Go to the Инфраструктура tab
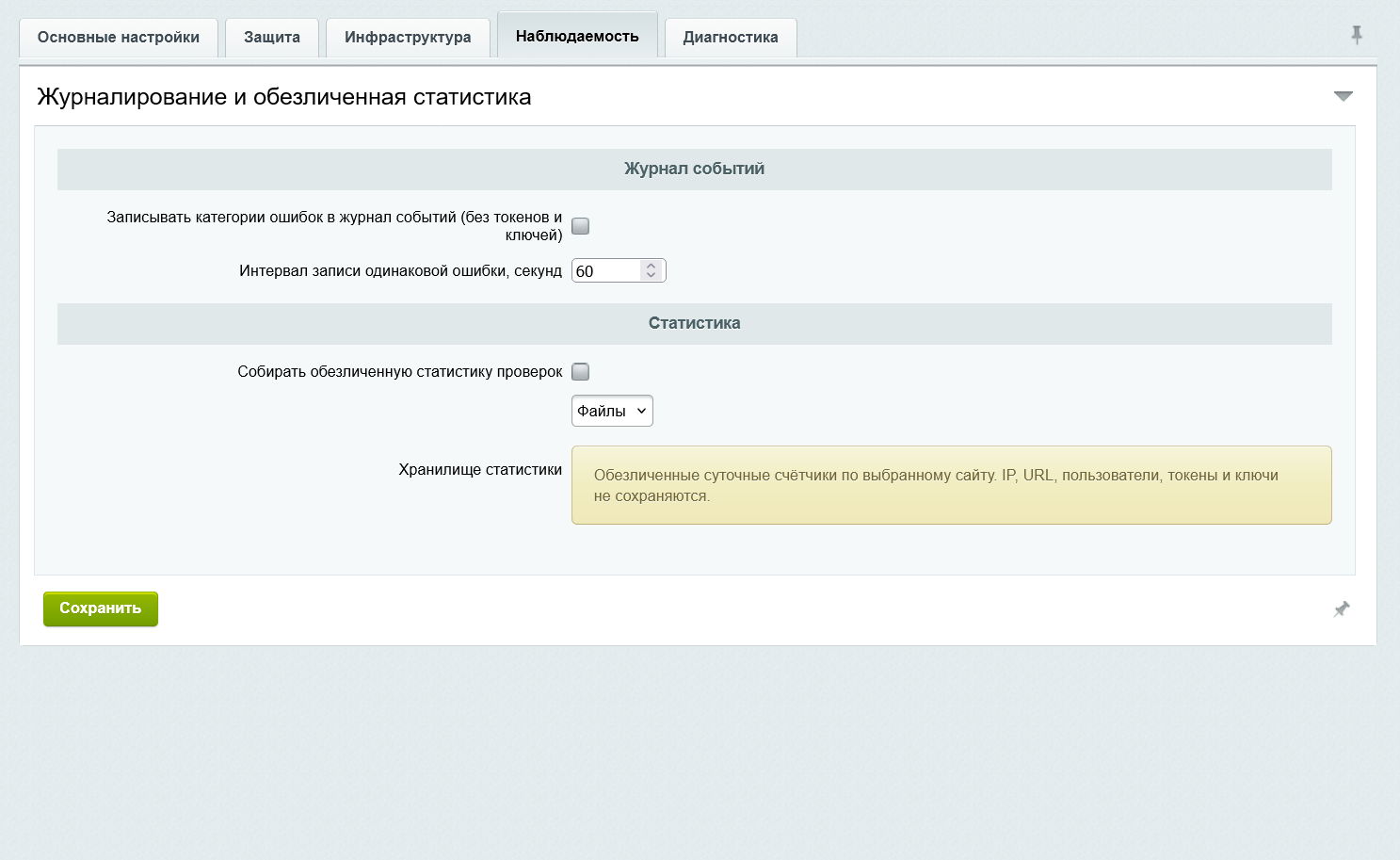This screenshot has width=1400, height=860. coord(408,38)
